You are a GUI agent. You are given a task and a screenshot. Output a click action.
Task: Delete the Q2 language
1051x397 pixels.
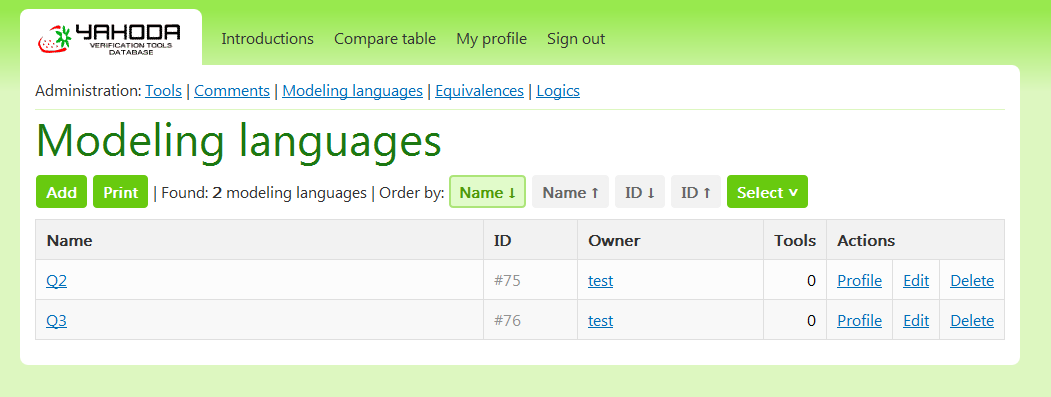tap(972, 280)
